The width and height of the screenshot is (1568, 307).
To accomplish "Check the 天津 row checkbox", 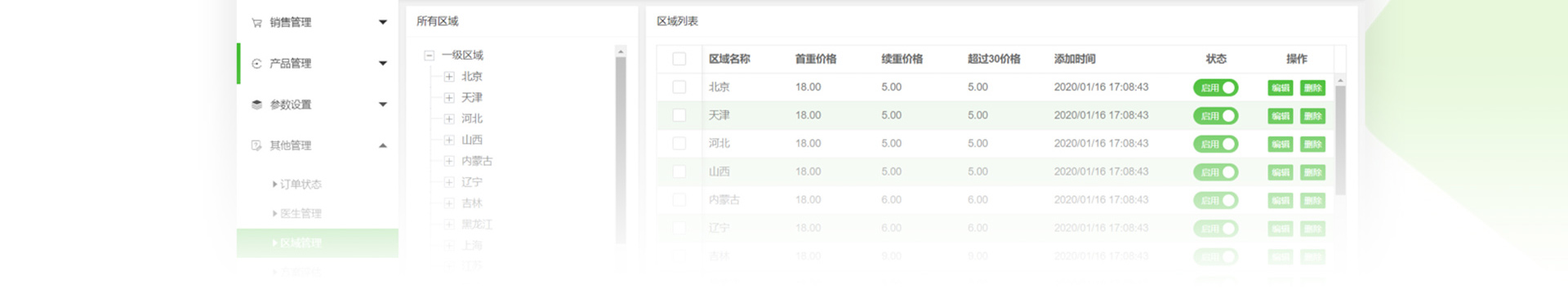I will 679,115.
